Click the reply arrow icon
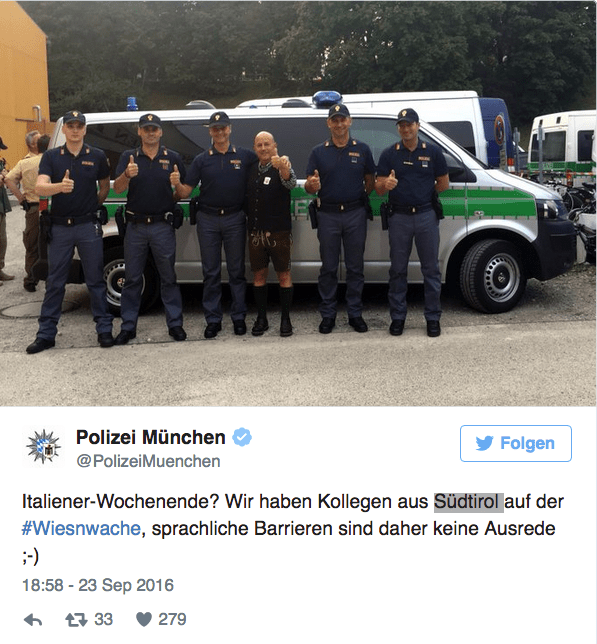597x644 pixels. [33, 620]
